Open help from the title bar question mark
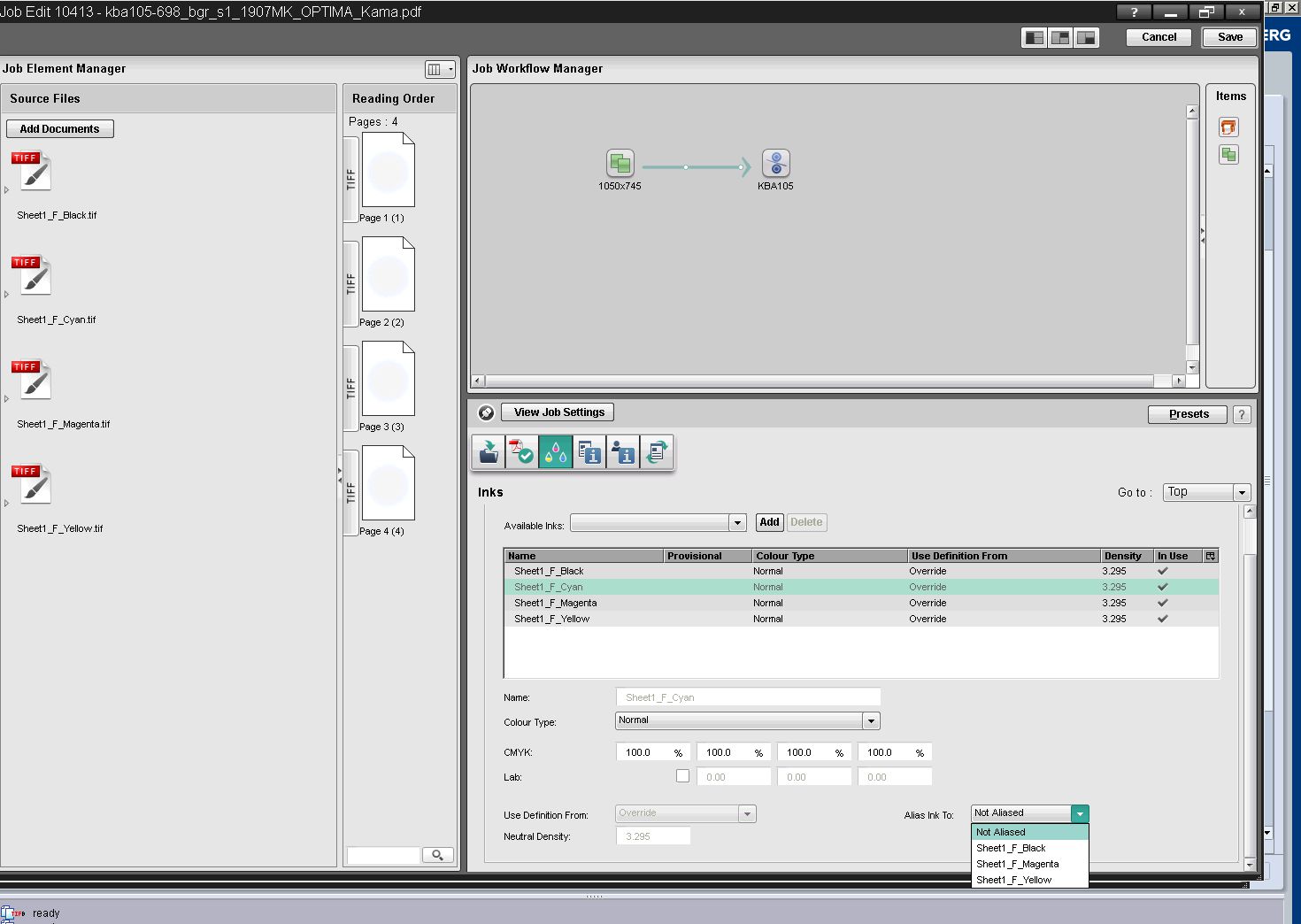 1134,12
